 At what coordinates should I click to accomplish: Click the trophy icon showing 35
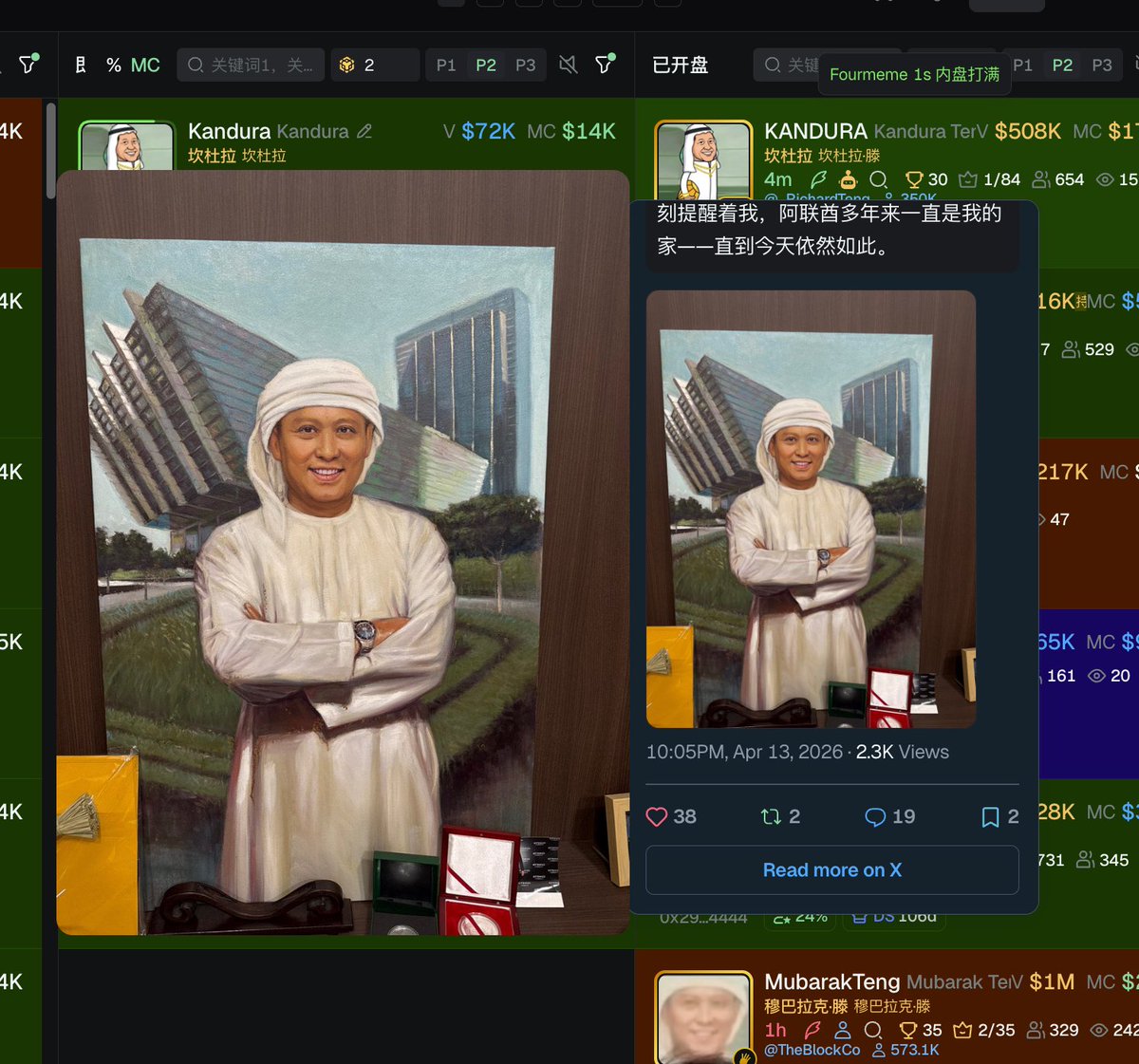tap(909, 1030)
